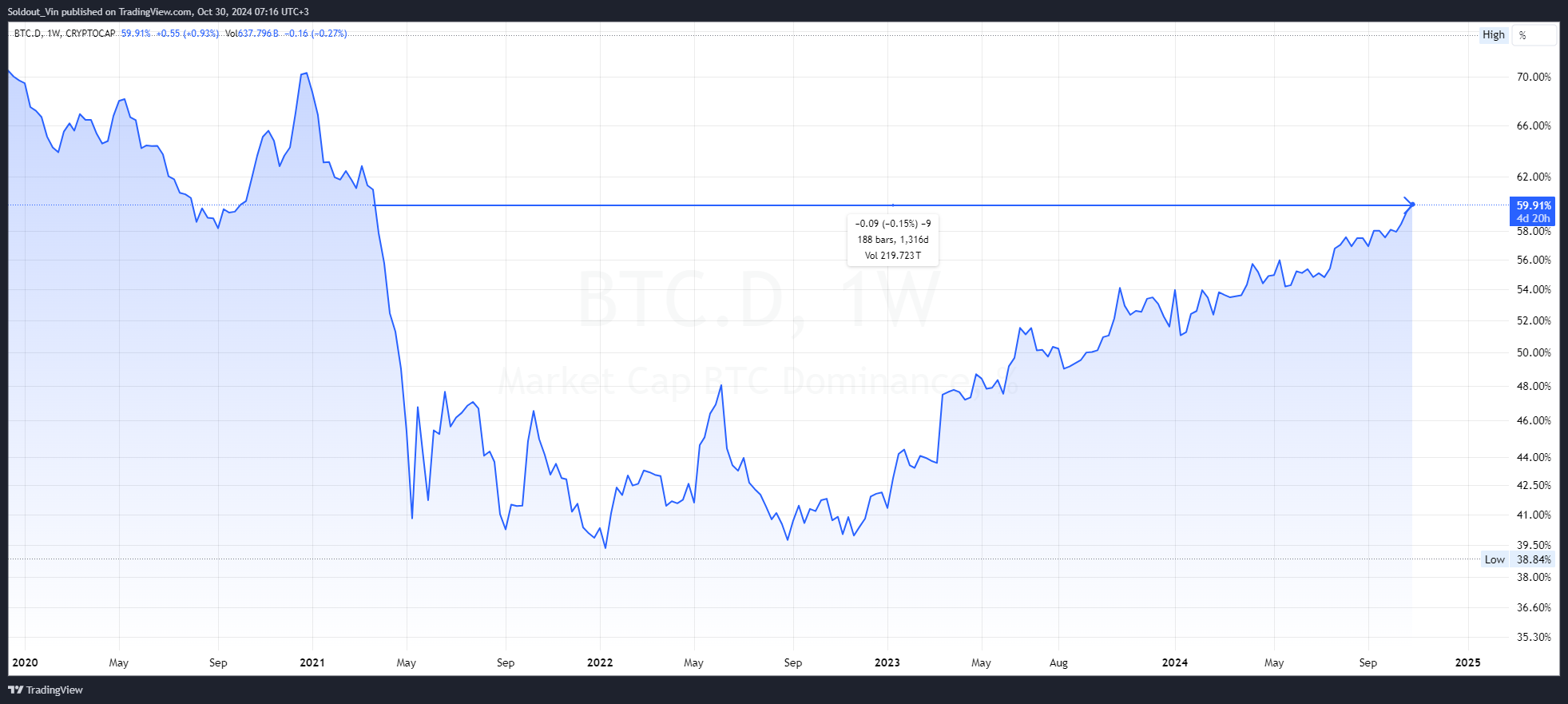Click the 54.00% price axis label
1568x704 pixels.
tap(1534, 289)
